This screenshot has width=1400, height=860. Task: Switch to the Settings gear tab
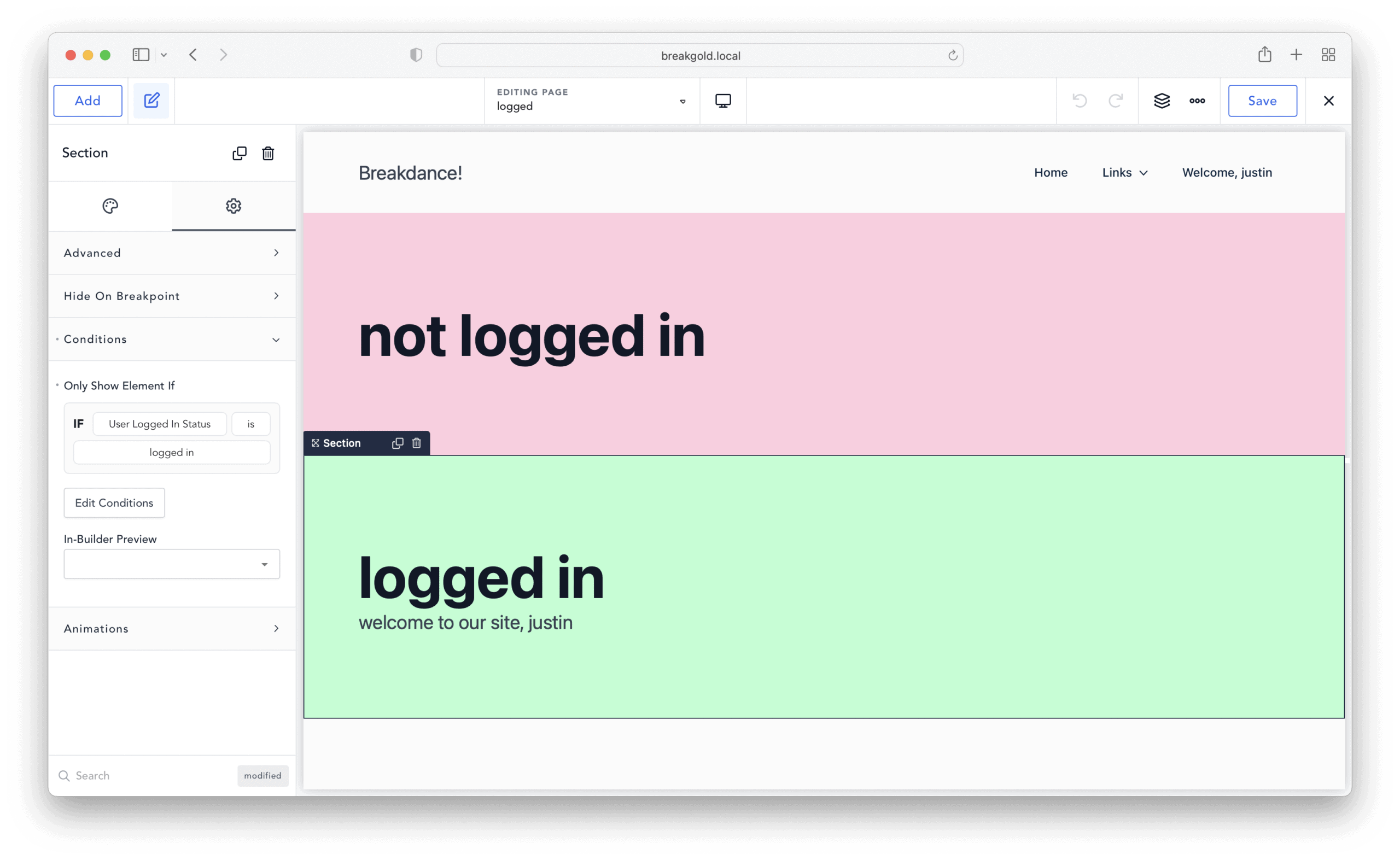[x=233, y=206]
